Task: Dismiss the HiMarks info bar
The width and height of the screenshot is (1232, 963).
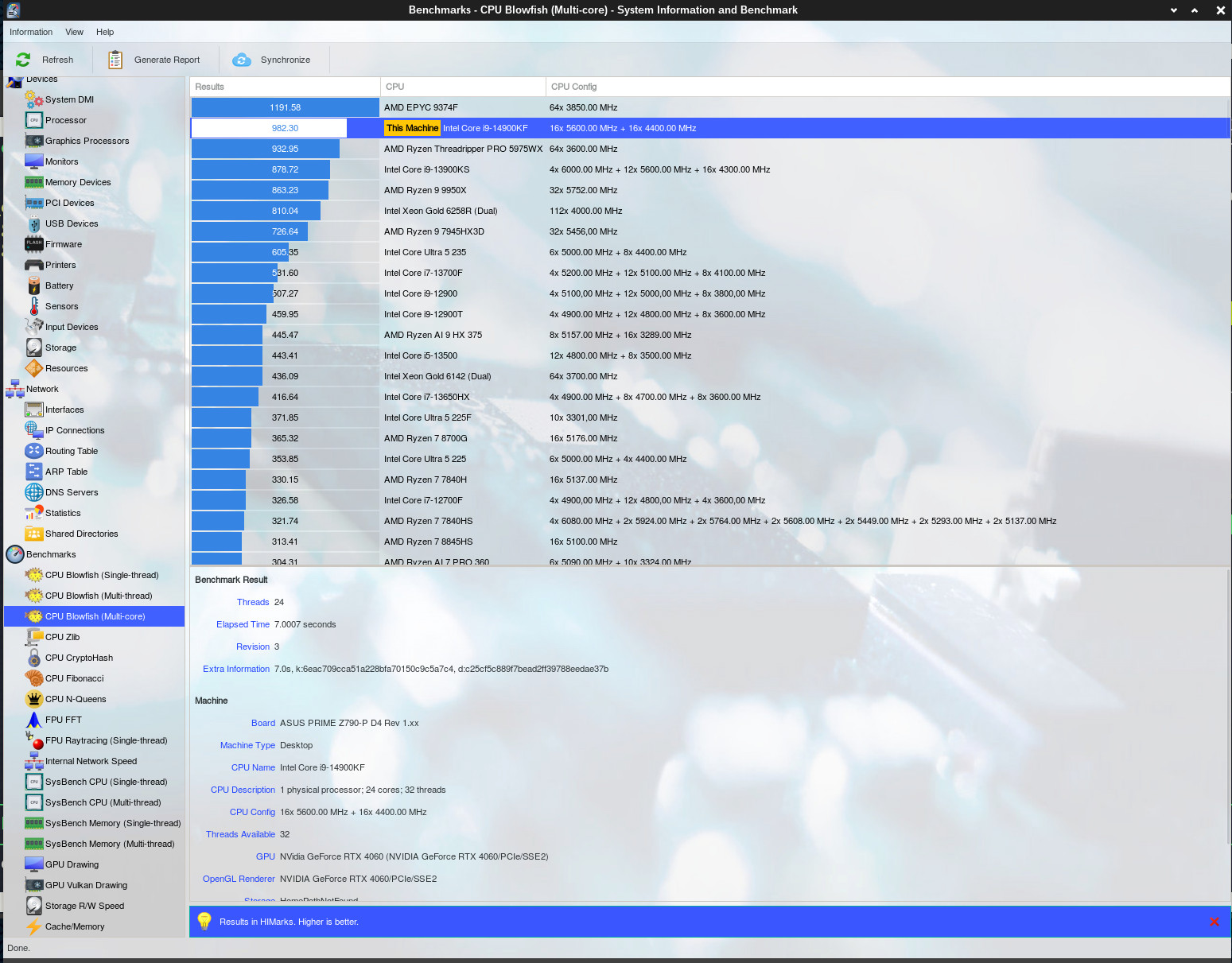Action: click(x=1214, y=922)
